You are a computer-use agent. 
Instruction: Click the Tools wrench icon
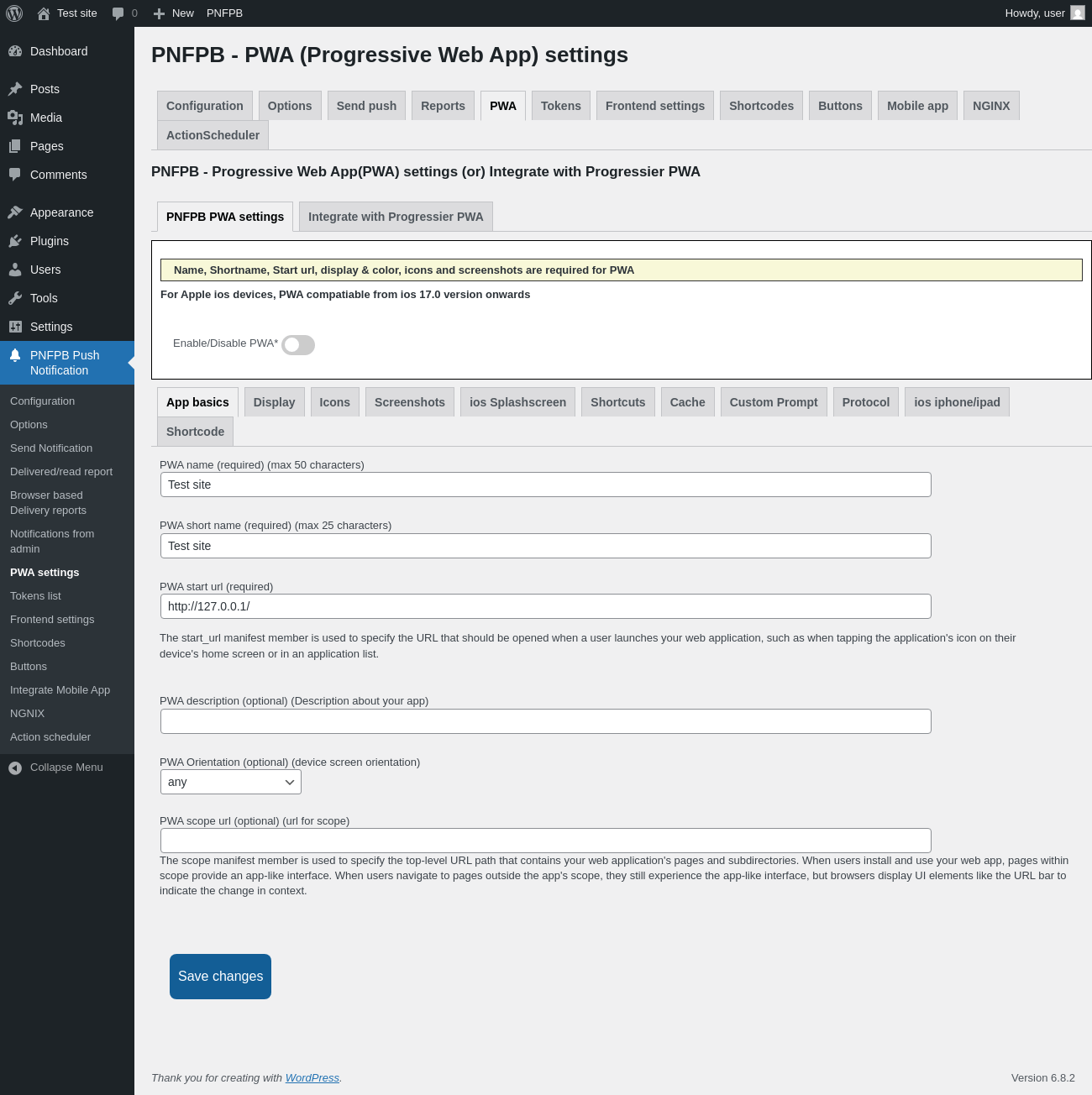pos(15,298)
